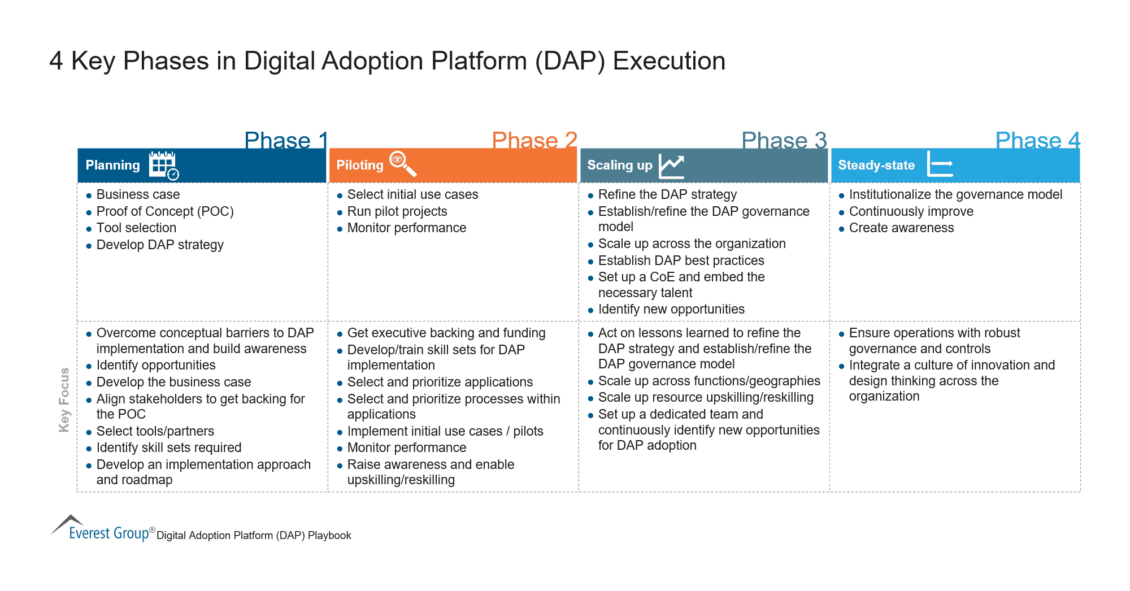Image resolution: width=1130 pixels, height=591 pixels.
Task: Select 'Integrate a culture of innovation' bullet
Action: coord(951,381)
